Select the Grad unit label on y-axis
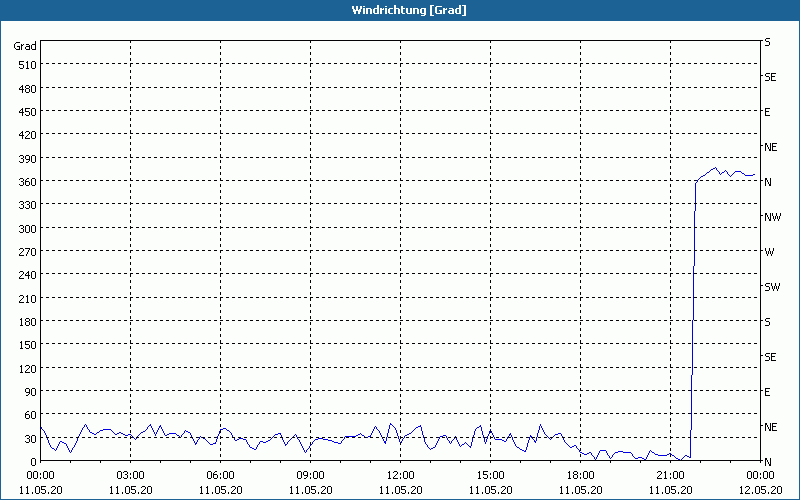Viewport: 800px width, 500px height. click(25, 46)
